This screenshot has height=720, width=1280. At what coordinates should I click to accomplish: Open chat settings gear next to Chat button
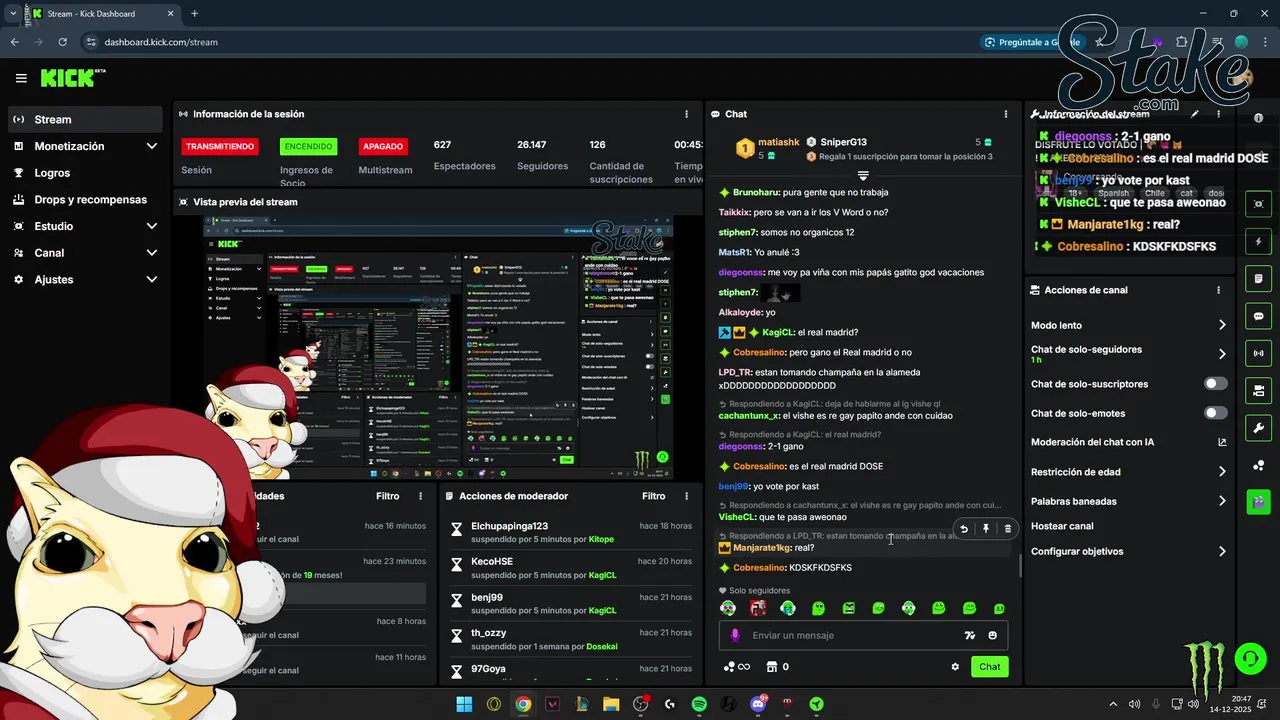click(x=955, y=667)
